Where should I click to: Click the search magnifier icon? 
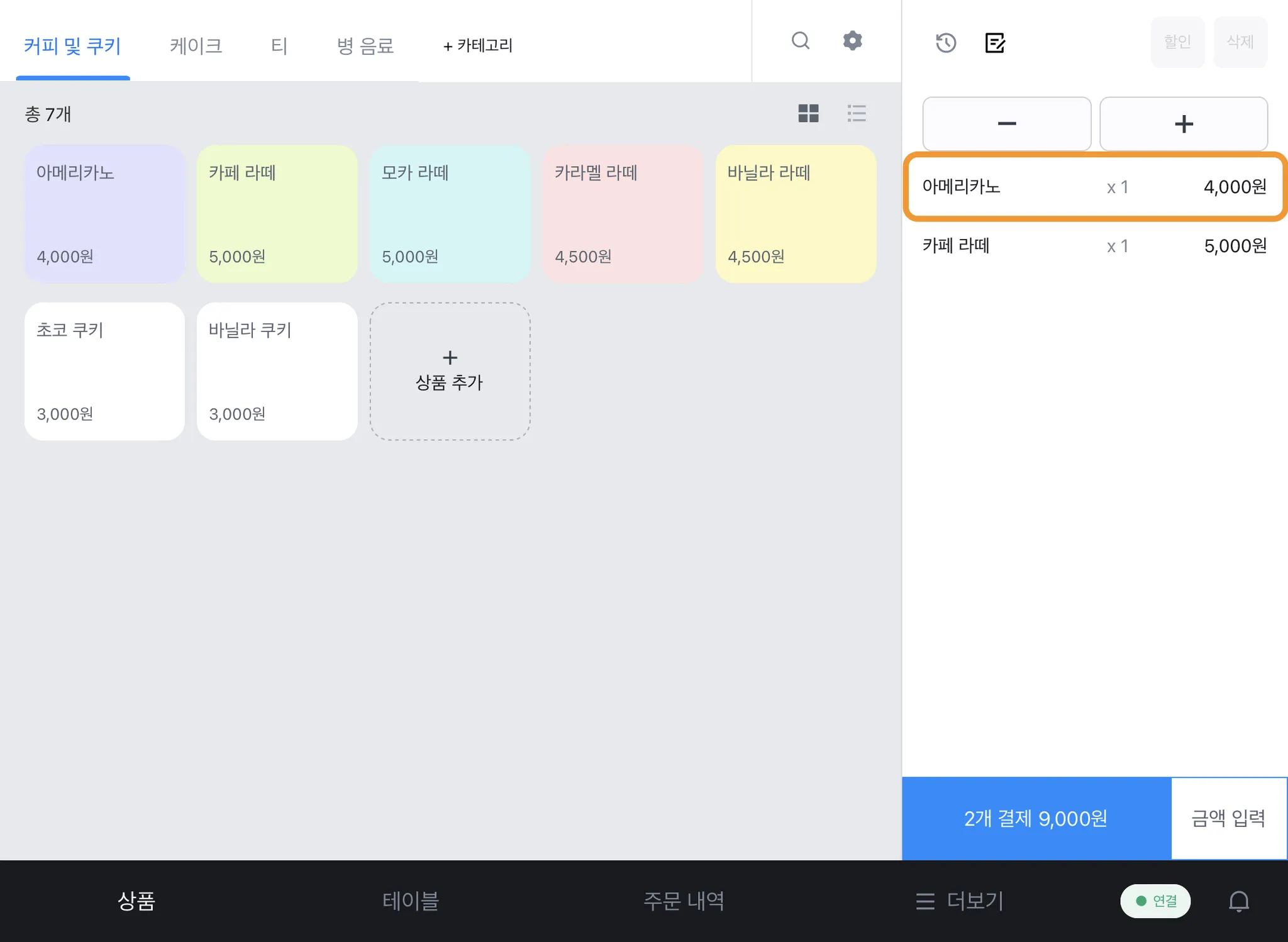click(800, 41)
